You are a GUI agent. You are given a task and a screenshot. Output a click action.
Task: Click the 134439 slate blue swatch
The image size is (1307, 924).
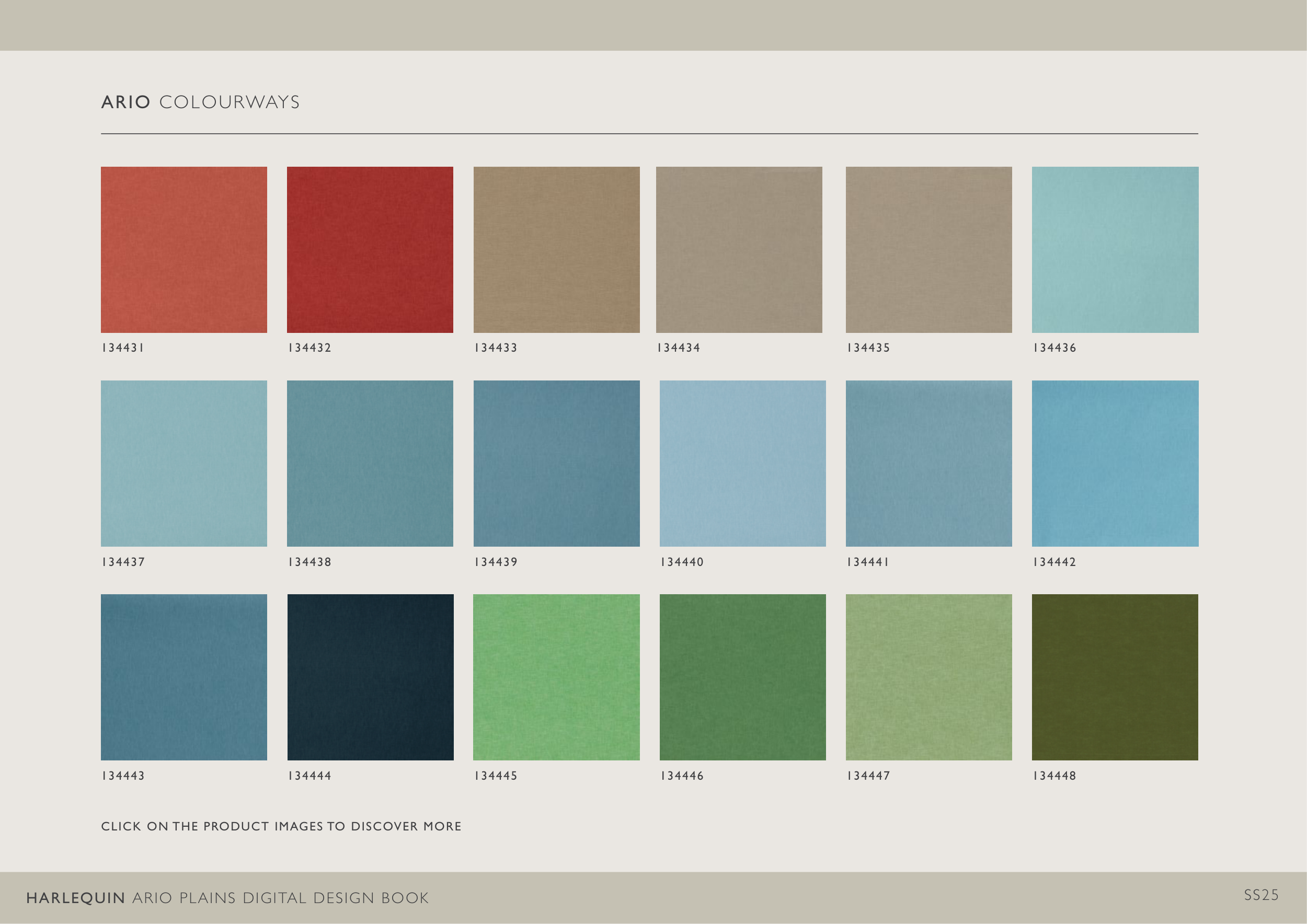[x=556, y=463]
